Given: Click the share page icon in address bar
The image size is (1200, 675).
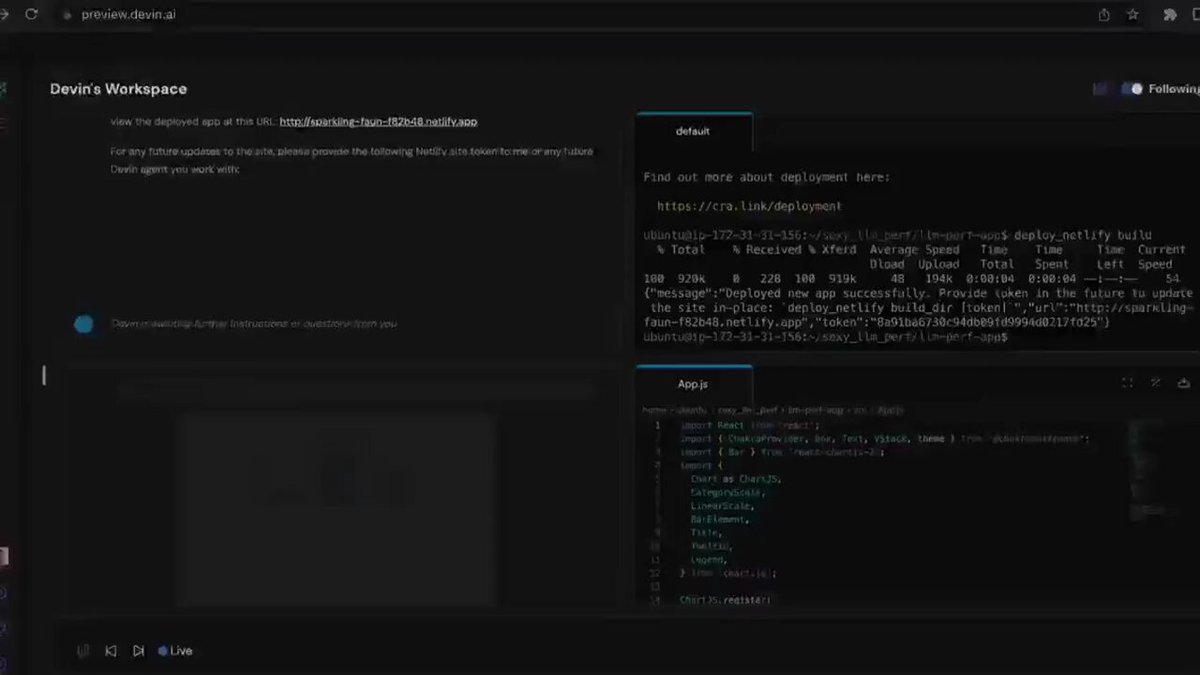Looking at the screenshot, I should (x=1104, y=15).
